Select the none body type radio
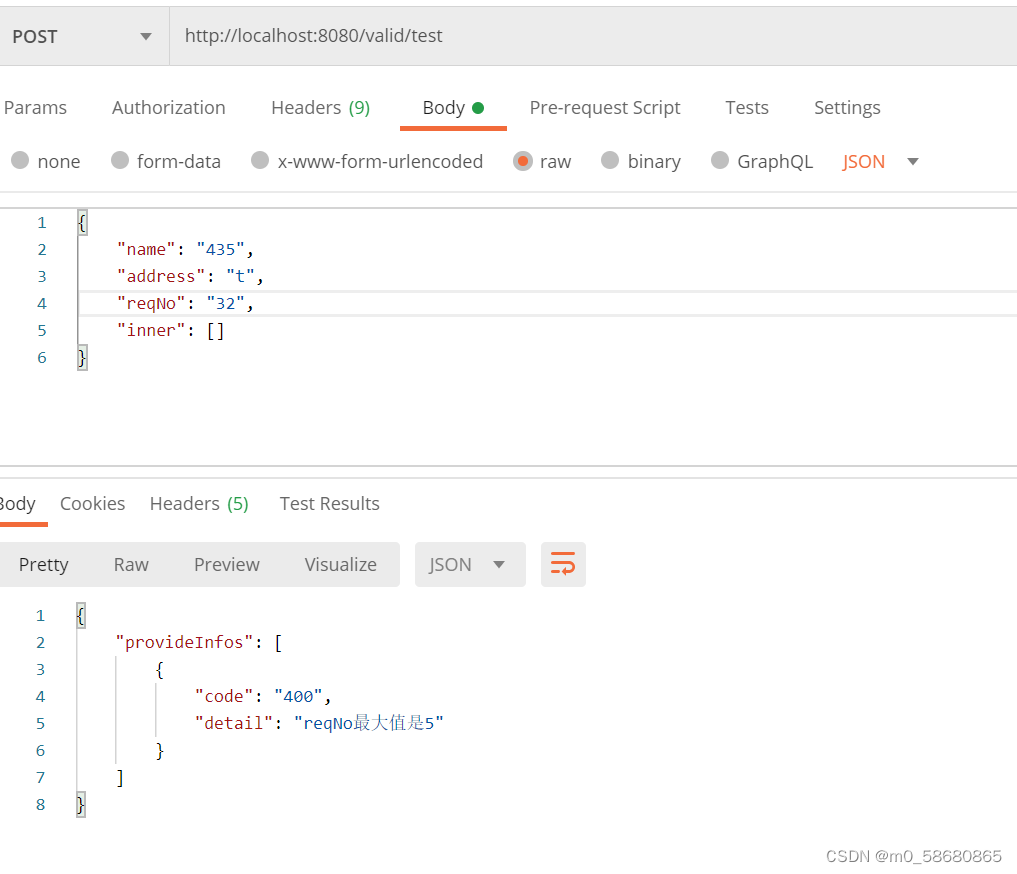The height and width of the screenshot is (874, 1017). point(20,160)
